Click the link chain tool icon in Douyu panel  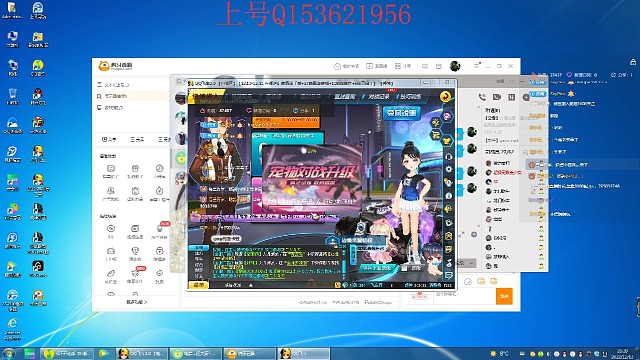[111, 273]
